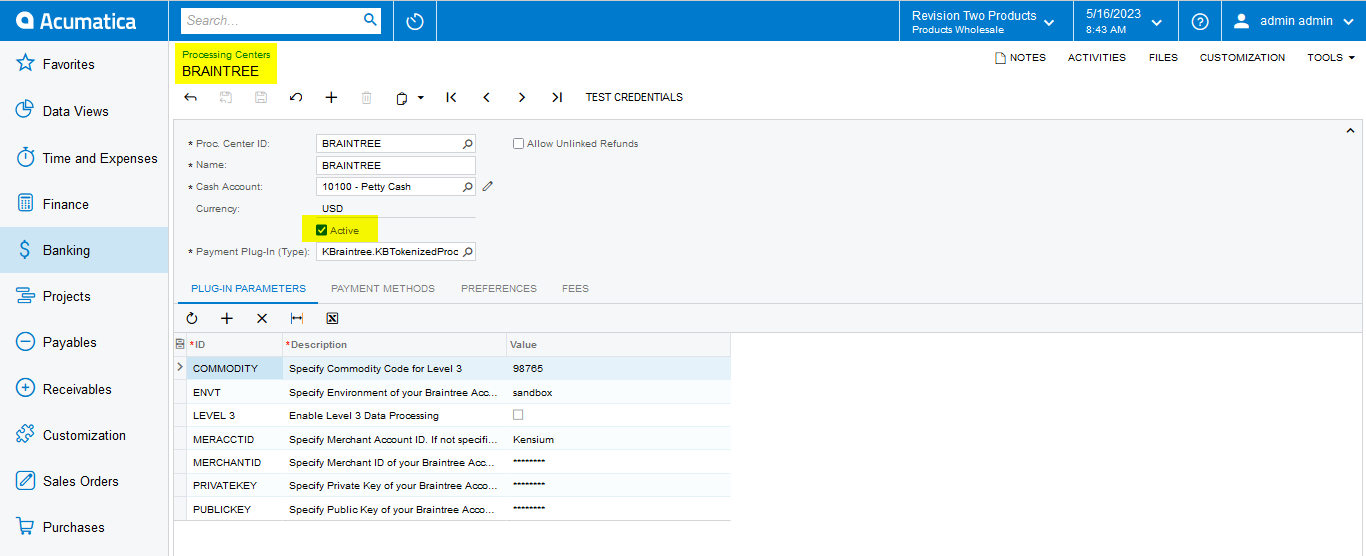
Task: Go to first record
Action: (x=451, y=97)
